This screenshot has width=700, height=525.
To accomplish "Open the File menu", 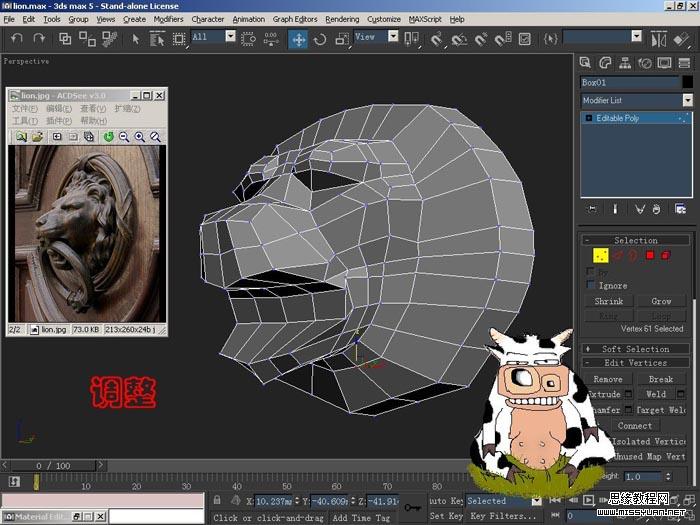I will coord(9,19).
